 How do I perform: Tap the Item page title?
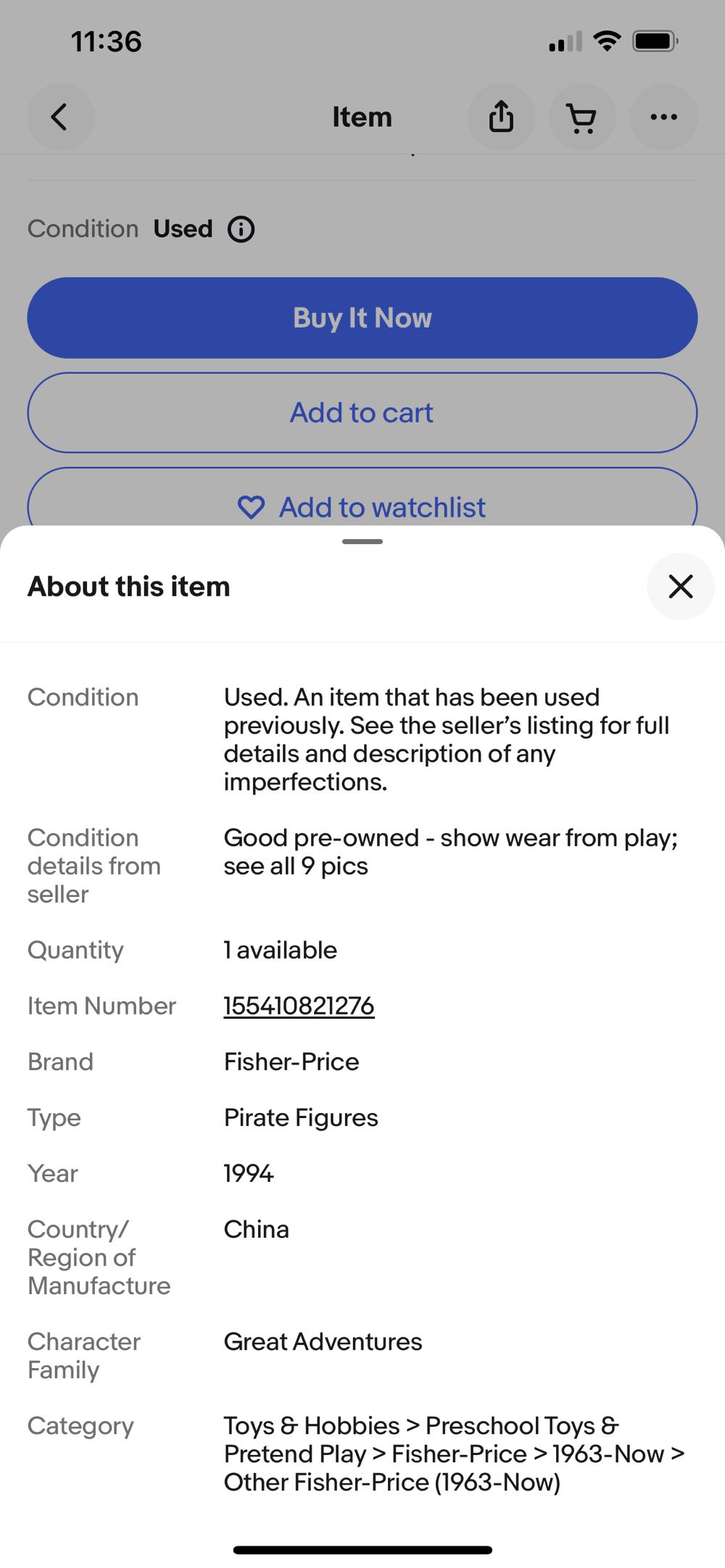point(362,117)
